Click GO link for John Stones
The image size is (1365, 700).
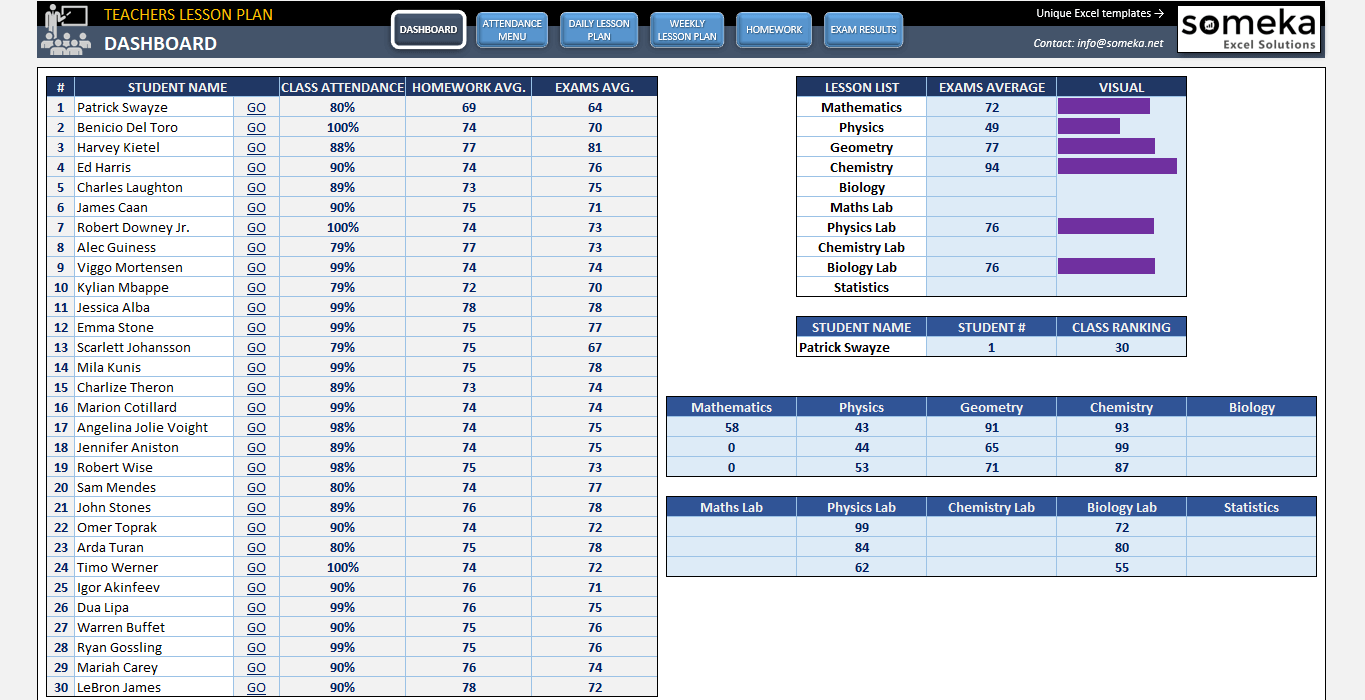256,507
